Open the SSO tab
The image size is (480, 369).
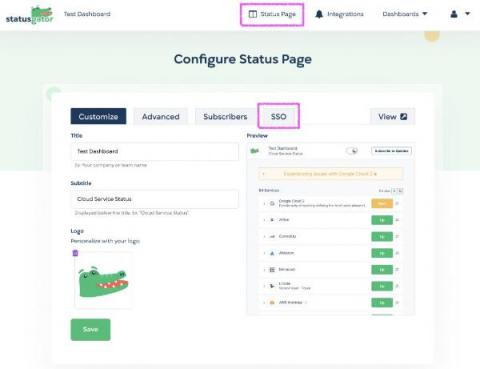point(279,116)
